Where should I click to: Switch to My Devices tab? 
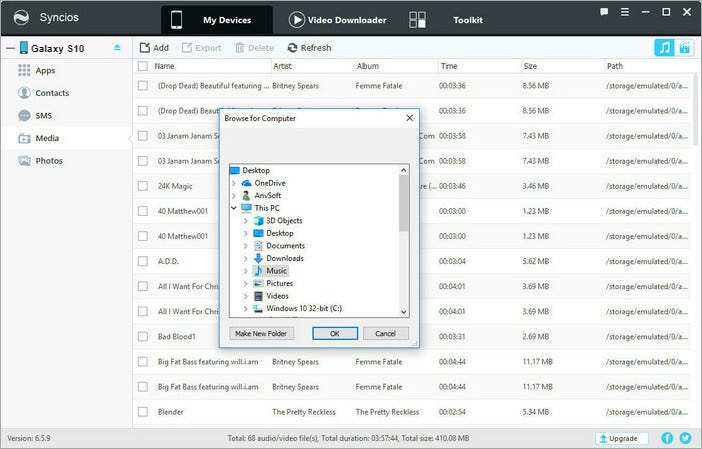tap(217, 20)
